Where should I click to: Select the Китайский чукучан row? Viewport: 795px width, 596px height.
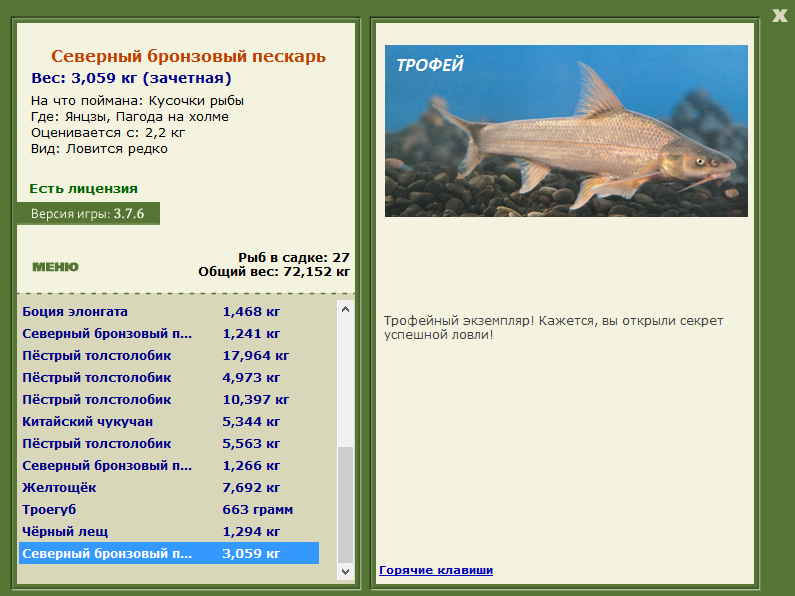(169, 422)
